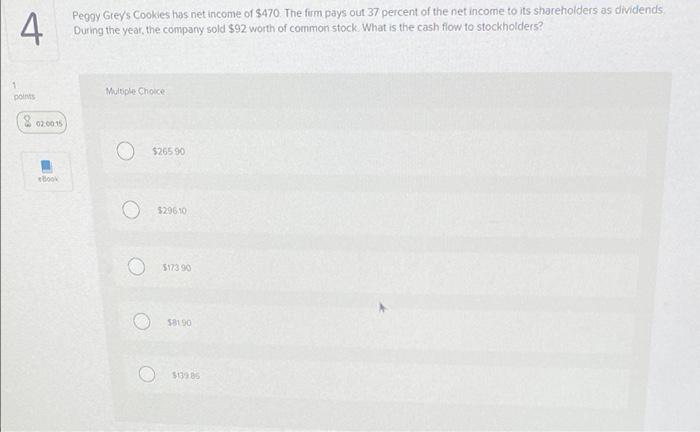Click the hourglass timer icon
This screenshot has width=700, height=432.
[27, 121]
